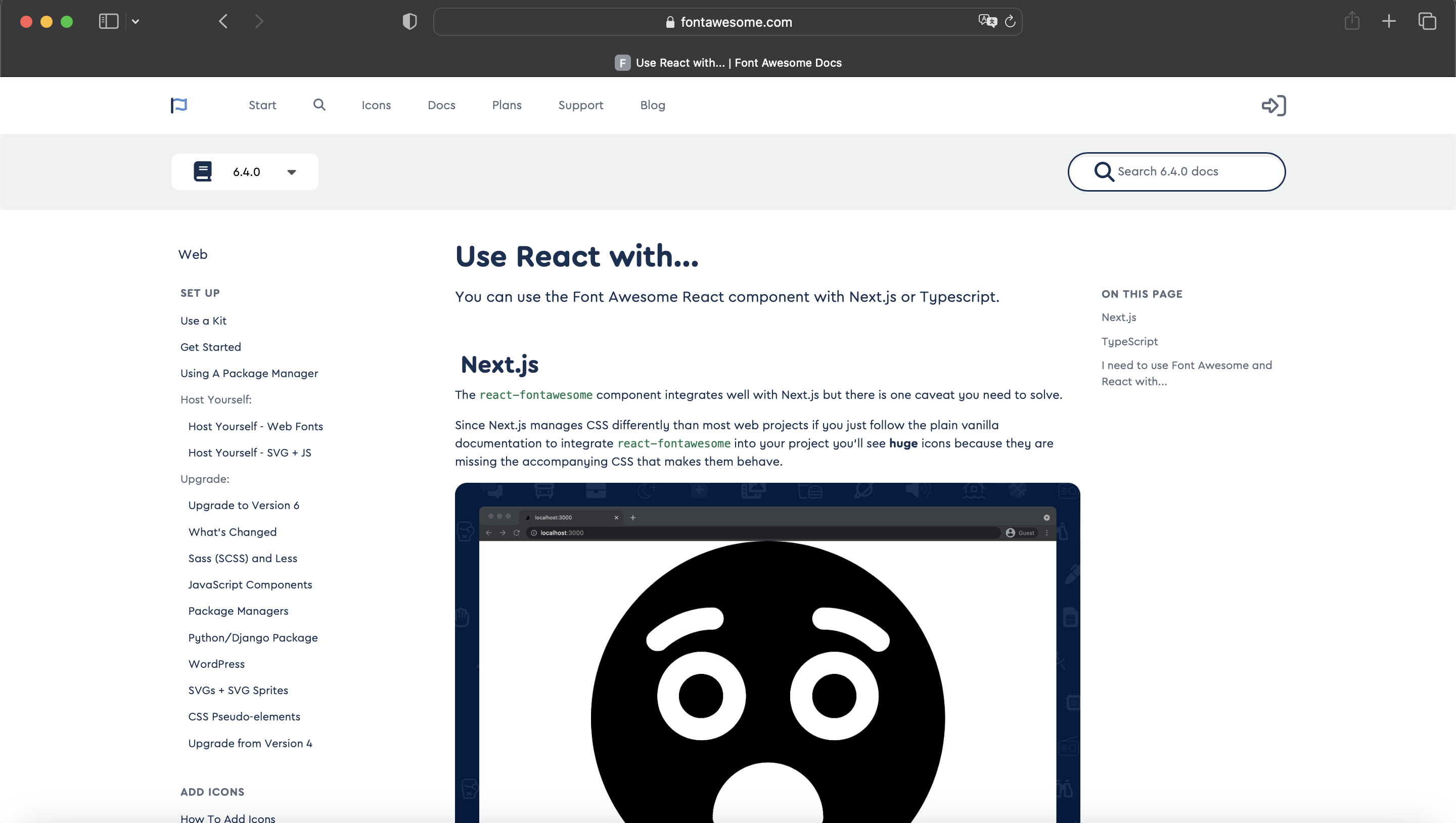1456x823 pixels.
Task: Open the Python/Django Package link
Action: 253,637
